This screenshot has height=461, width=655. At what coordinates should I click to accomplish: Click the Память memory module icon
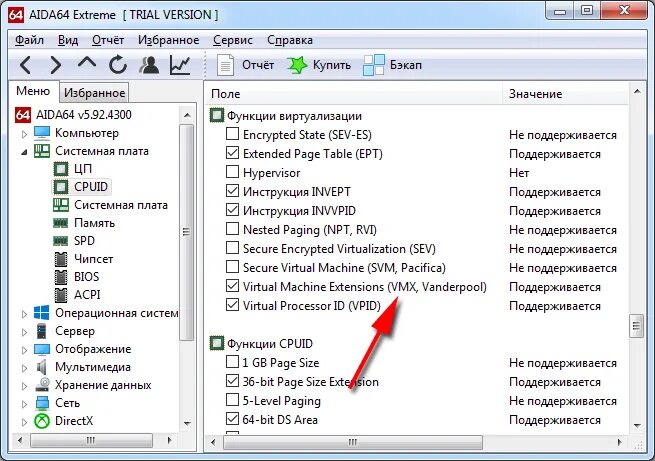[61, 223]
